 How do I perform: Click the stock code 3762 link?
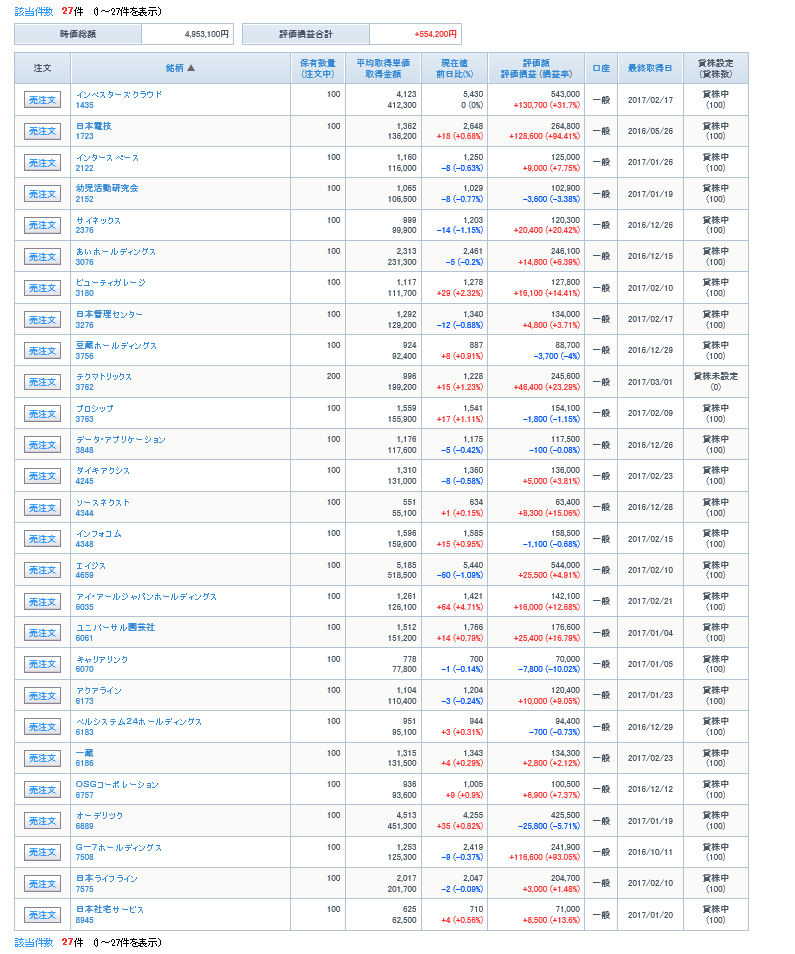[85, 387]
